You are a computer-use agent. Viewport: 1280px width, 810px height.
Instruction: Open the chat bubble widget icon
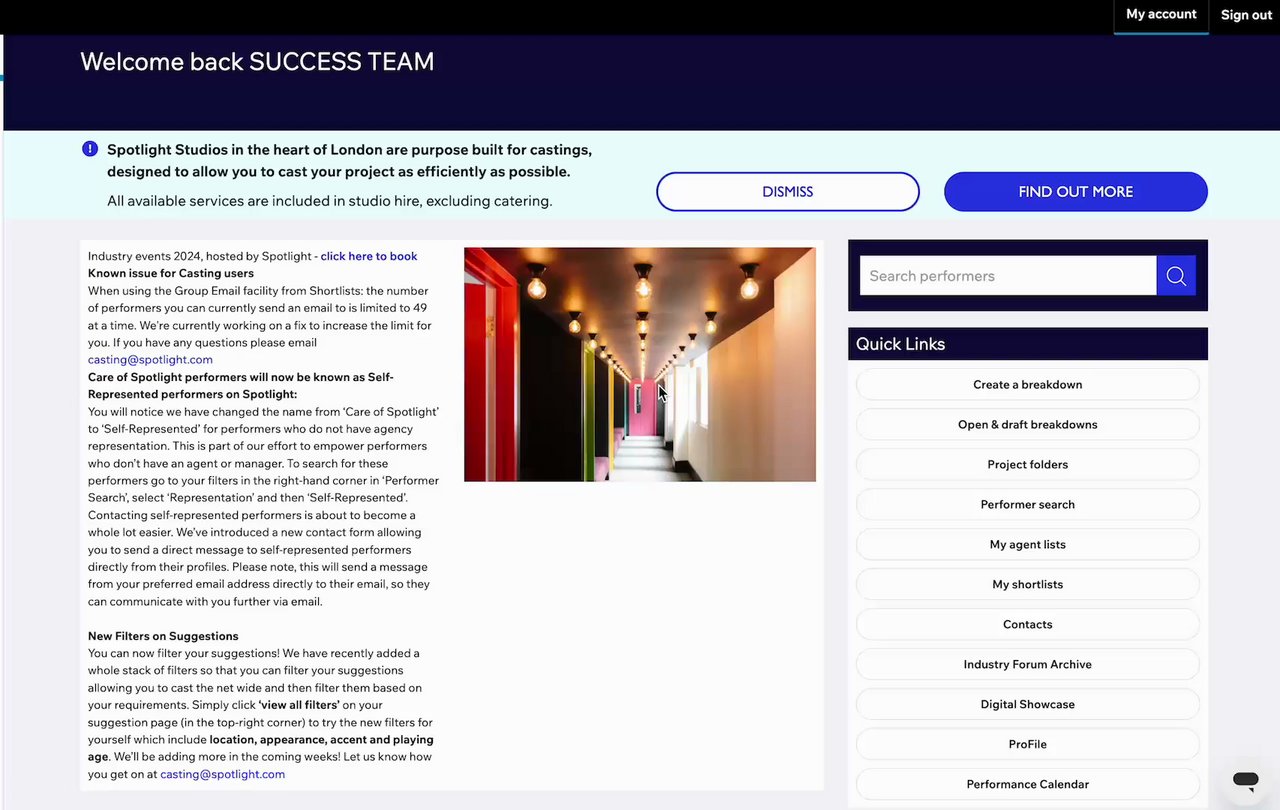click(1245, 780)
